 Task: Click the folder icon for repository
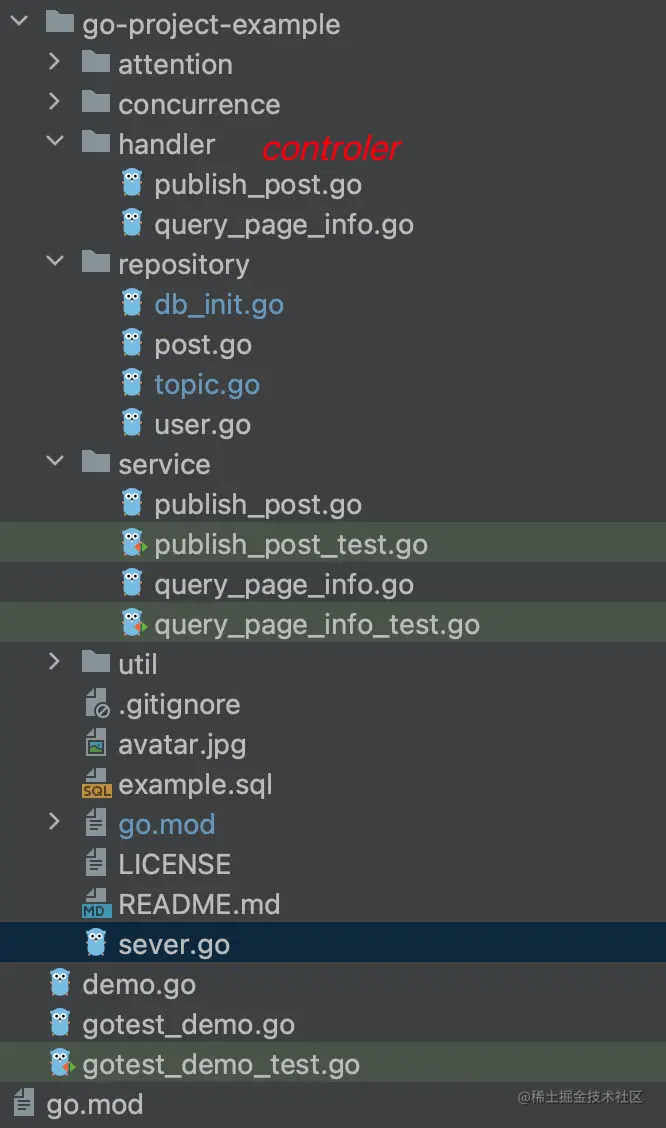click(96, 263)
